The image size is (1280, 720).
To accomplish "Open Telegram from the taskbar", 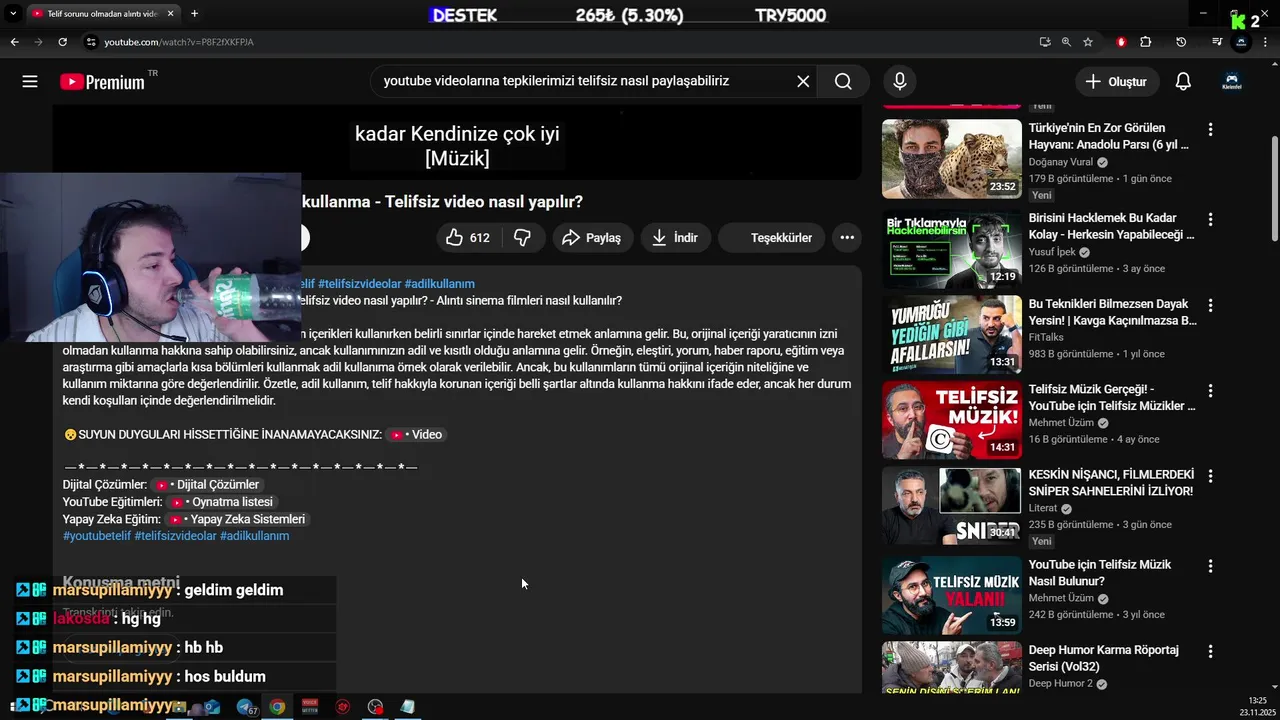I will point(246,707).
